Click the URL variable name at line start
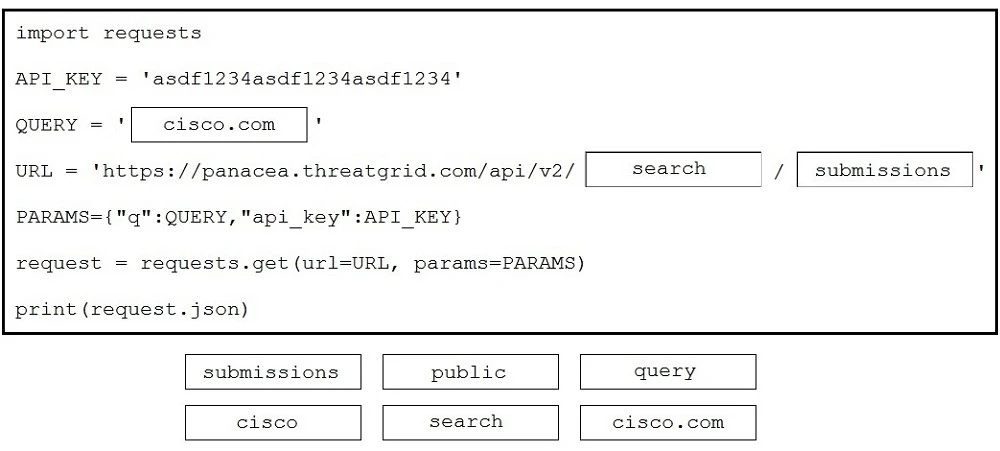 pyautogui.click(x=33, y=171)
